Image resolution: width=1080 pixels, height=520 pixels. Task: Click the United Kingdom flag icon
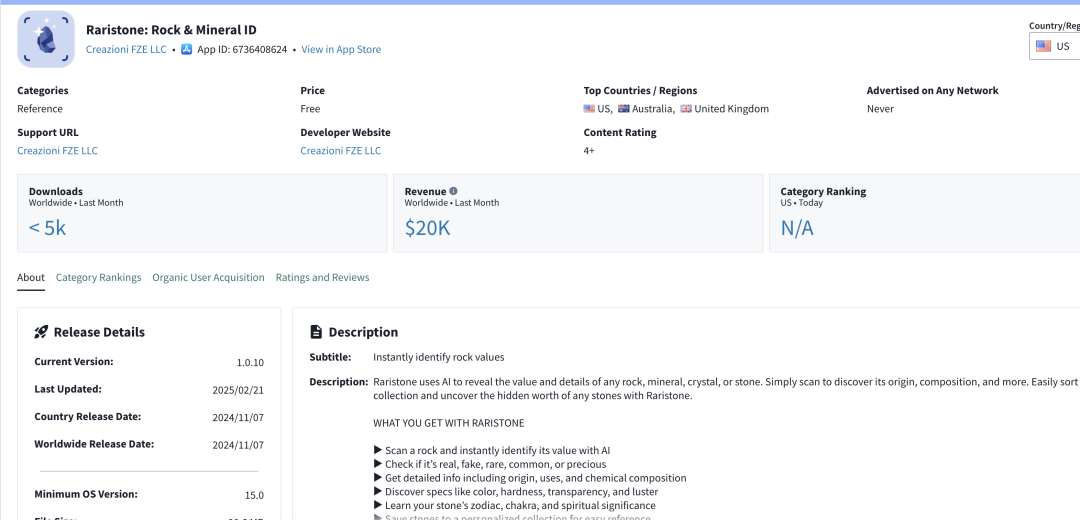[x=686, y=109]
